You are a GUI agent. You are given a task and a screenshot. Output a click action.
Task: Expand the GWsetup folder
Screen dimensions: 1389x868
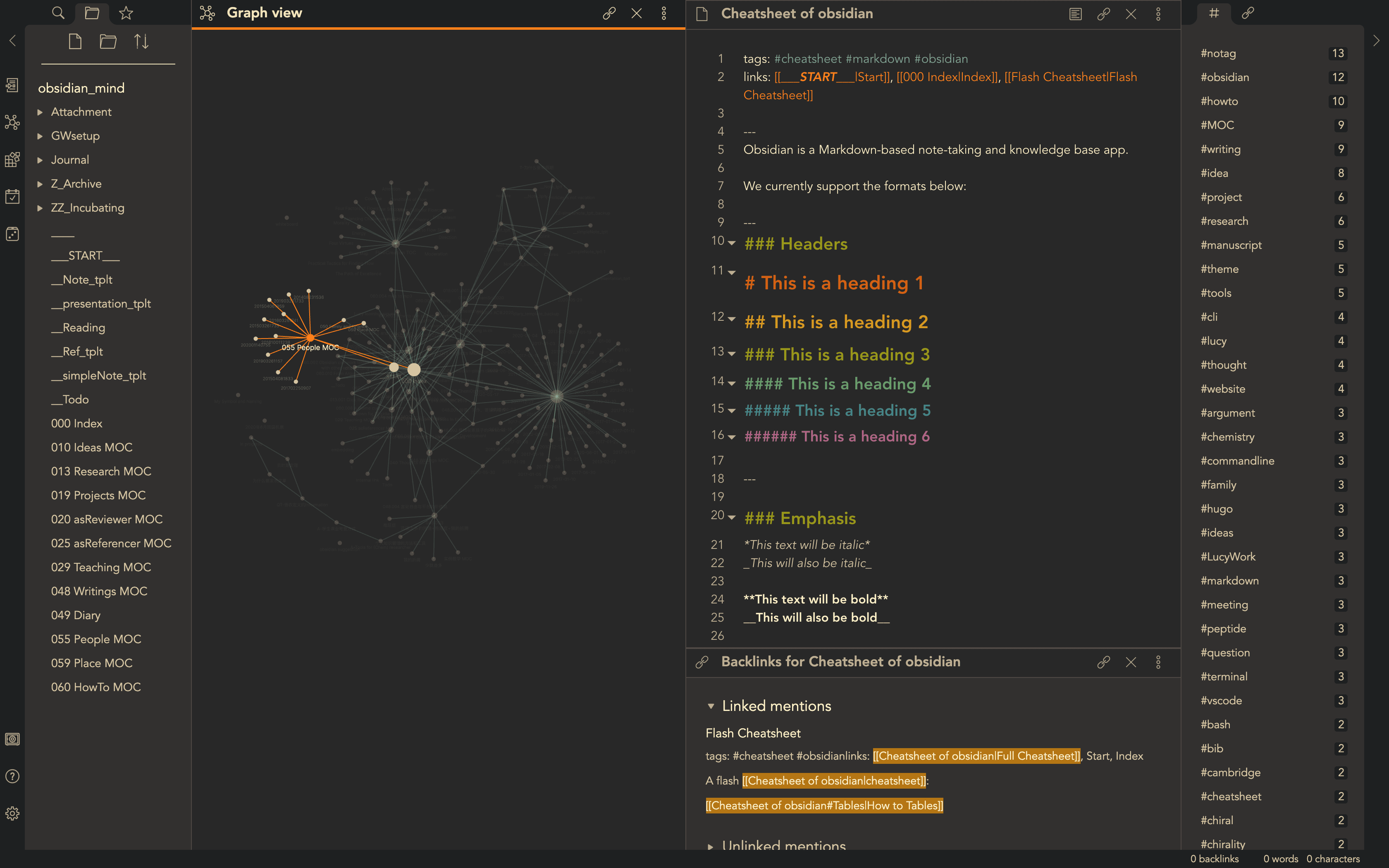40,136
